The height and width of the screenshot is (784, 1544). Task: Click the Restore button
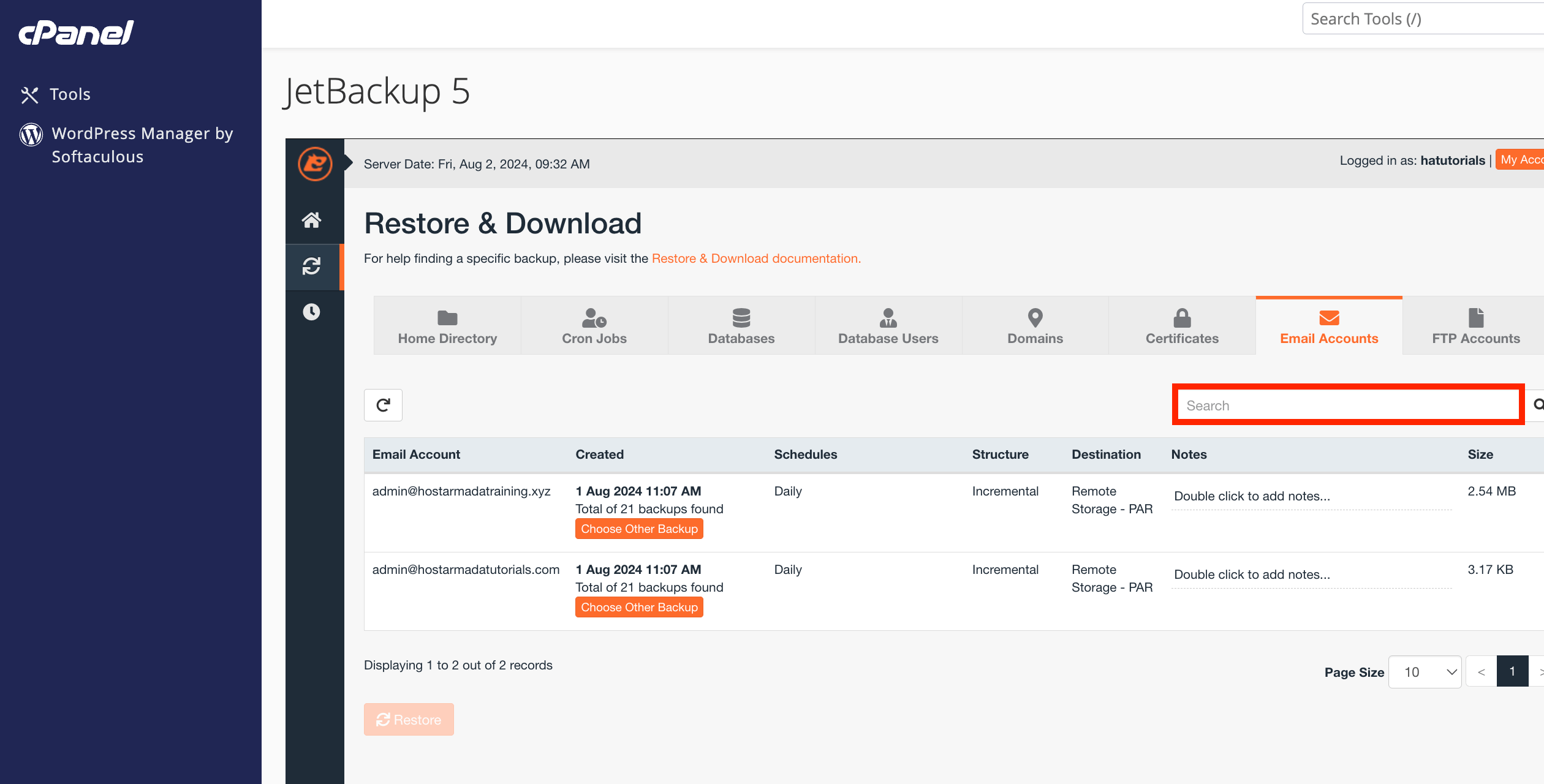coord(409,719)
